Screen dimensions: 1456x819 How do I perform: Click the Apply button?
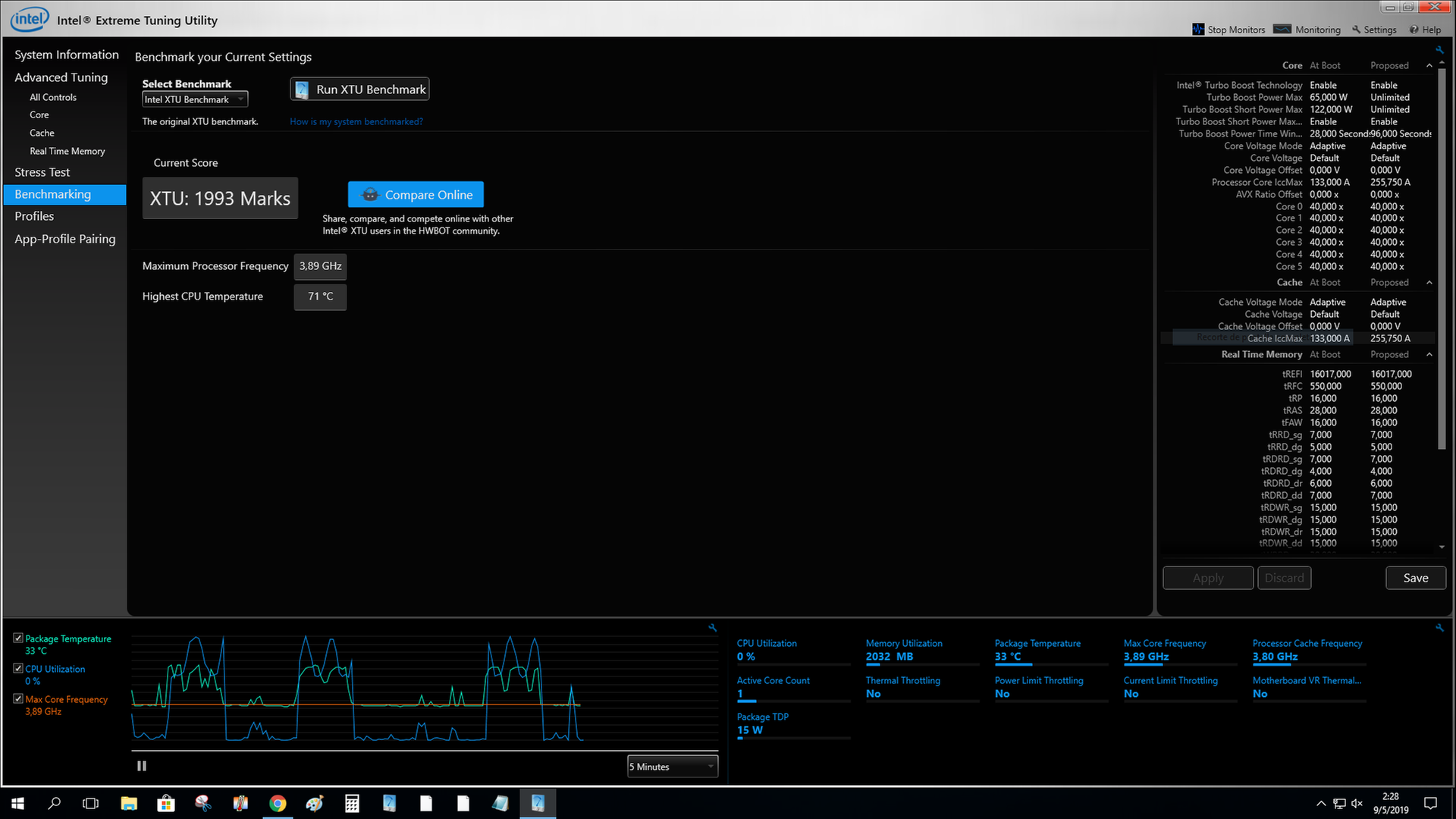point(1208,578)
